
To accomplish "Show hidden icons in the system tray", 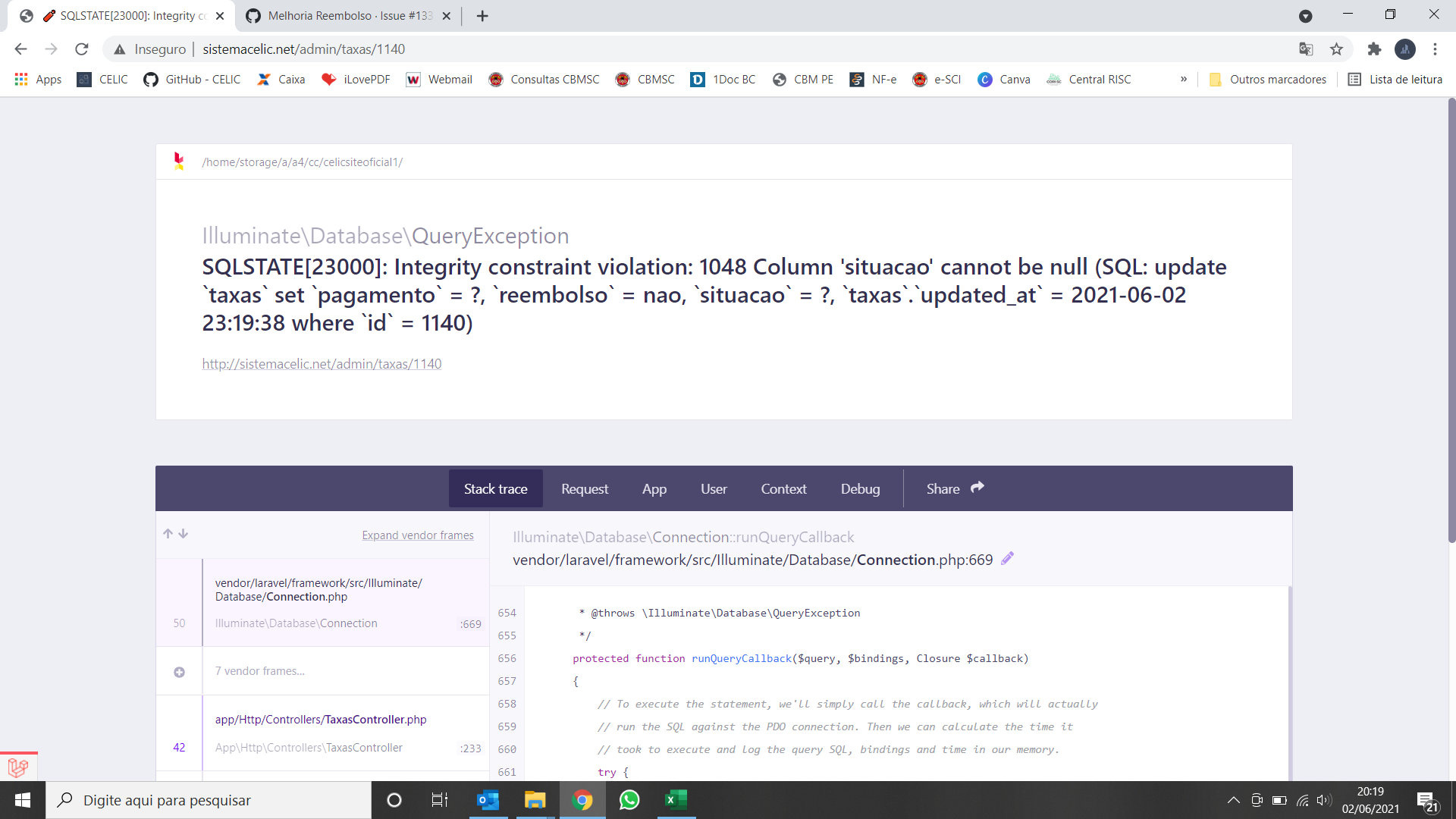I will click(1234, 800).
